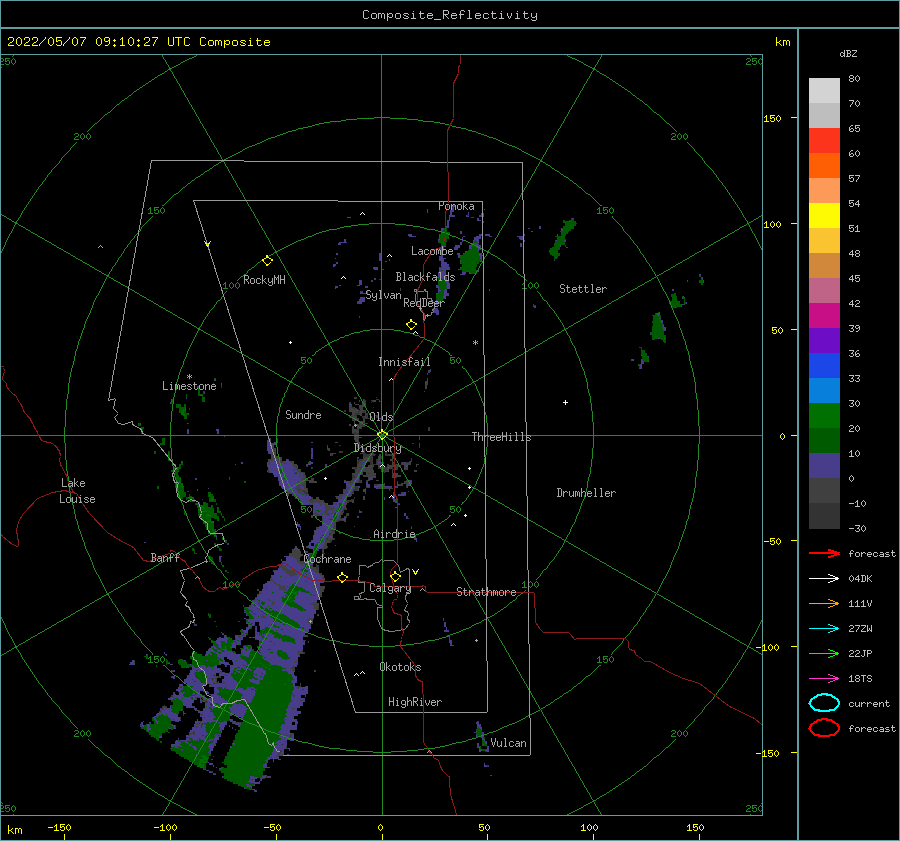
Task: Click the green echo patch east of Stettler
Action: tap(658, 328)
